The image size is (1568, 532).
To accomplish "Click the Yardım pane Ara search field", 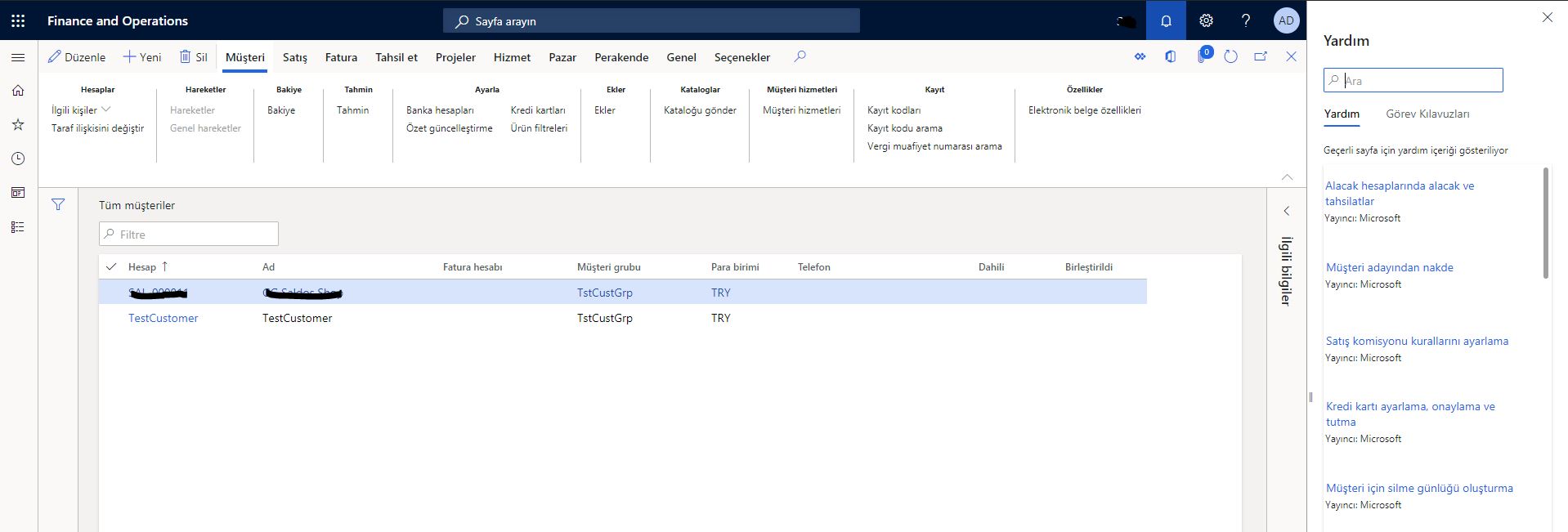I will pos(1413,80).
